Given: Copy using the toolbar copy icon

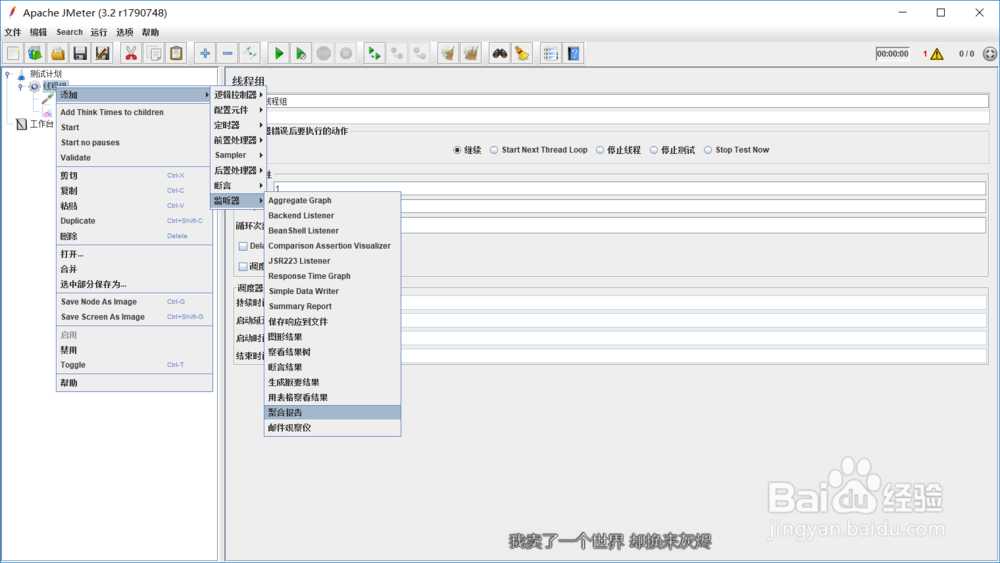Looking at the screenshot, I should (154, 54).
